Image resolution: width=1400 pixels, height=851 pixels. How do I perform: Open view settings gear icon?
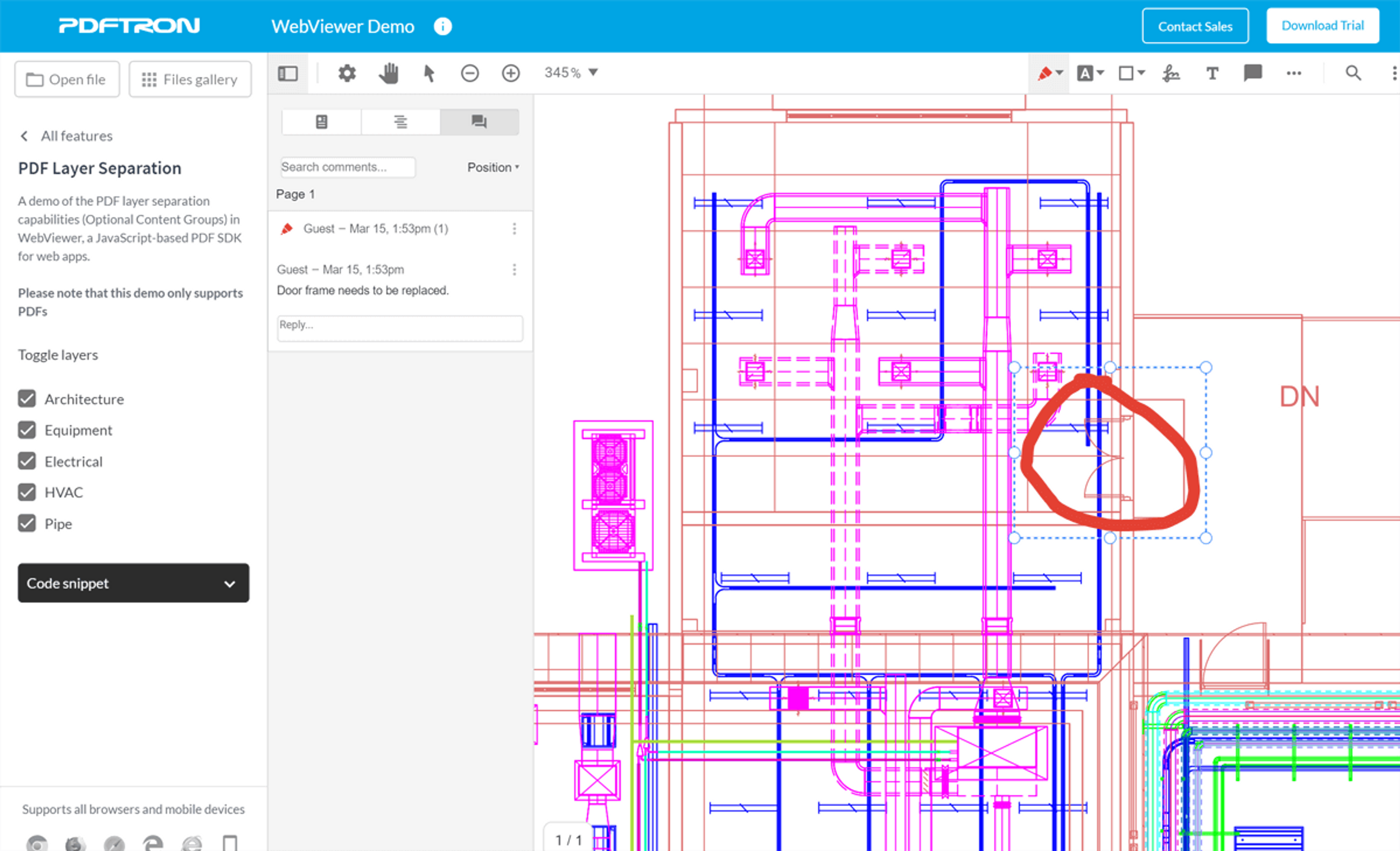347,73
